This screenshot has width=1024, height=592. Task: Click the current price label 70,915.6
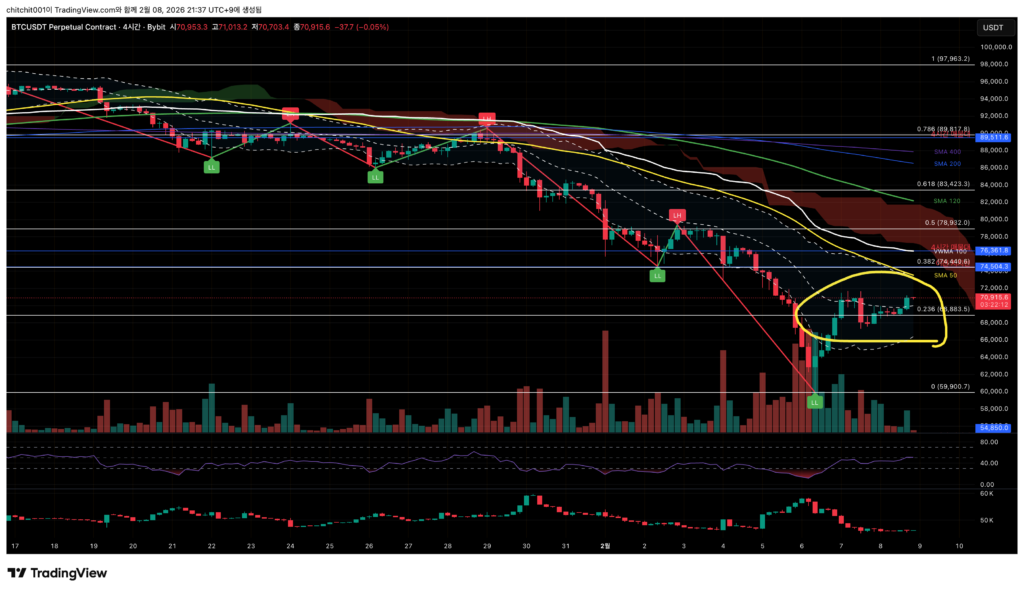coord(994,297)
